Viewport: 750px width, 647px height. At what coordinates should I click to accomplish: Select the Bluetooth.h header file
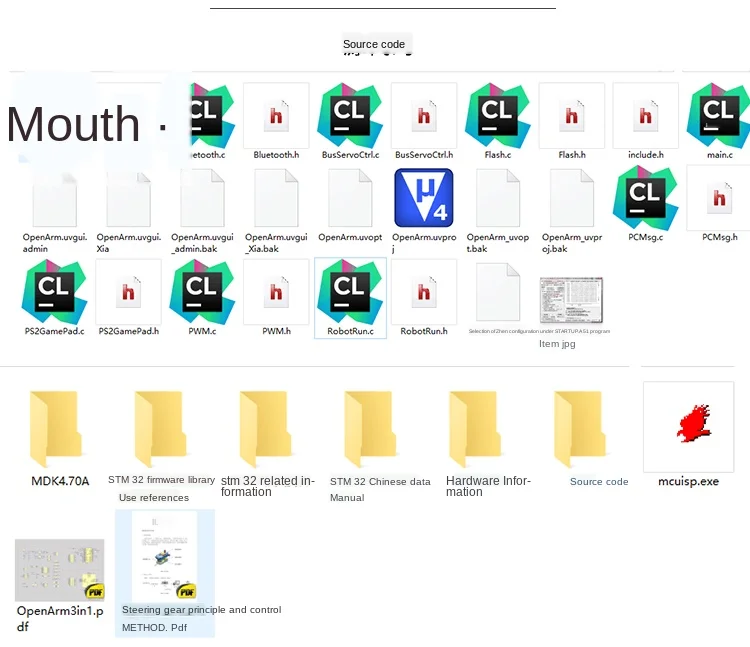(x=276, y=116)
